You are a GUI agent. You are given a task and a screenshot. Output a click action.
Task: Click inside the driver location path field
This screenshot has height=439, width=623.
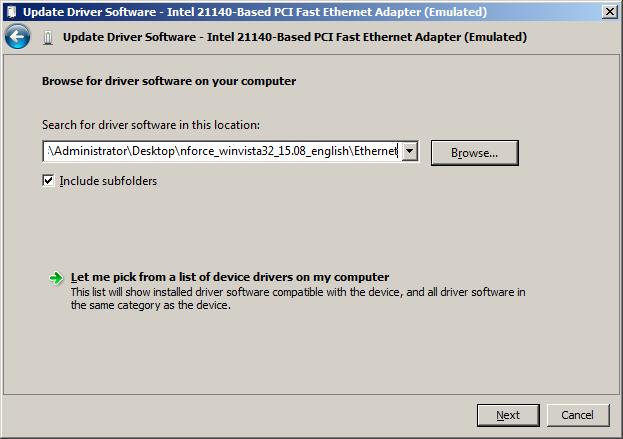[x=222, y=151]
